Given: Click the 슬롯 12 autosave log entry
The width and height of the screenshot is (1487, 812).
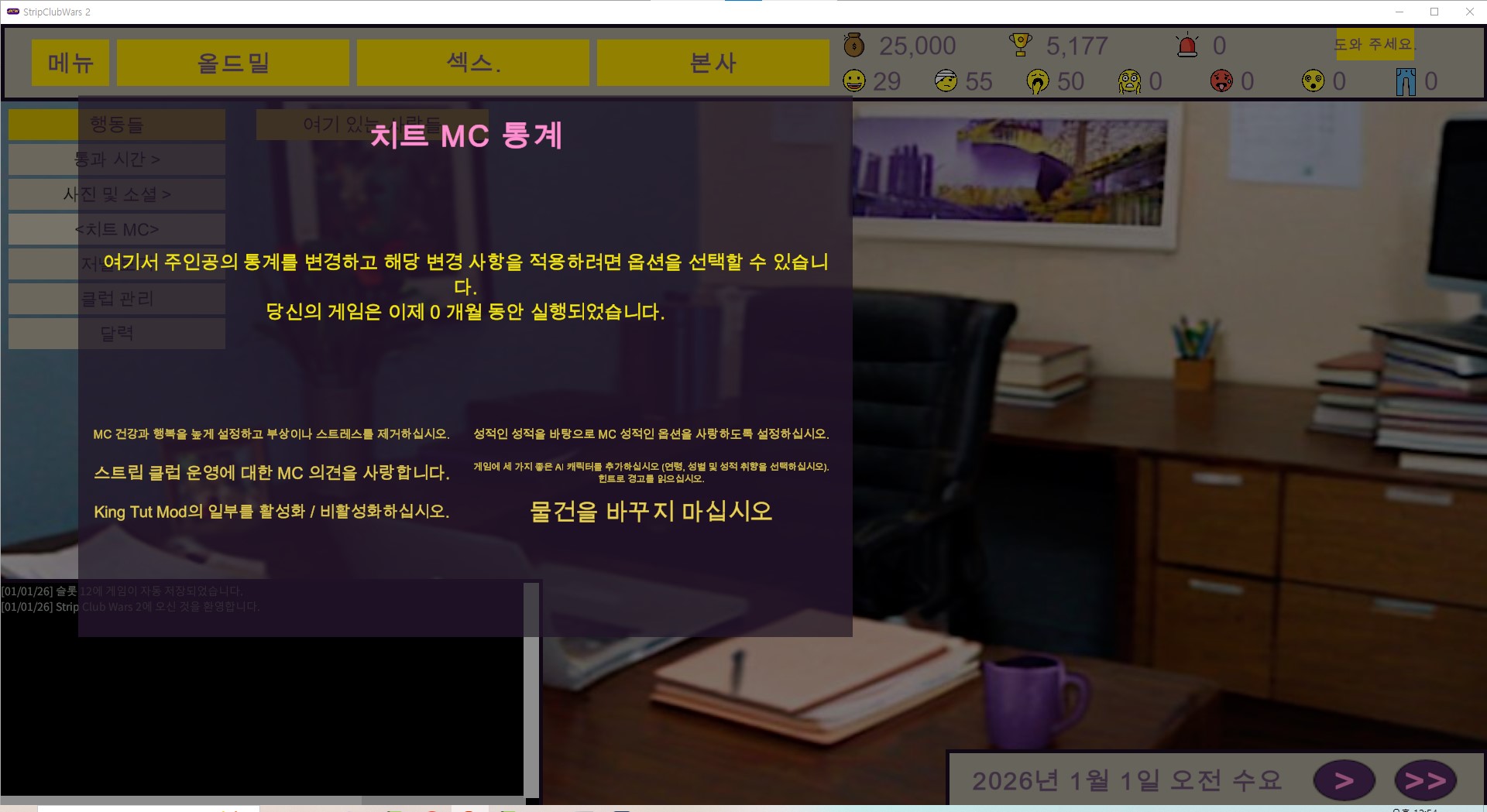Looking at the screenshot, I should [122, 591].
